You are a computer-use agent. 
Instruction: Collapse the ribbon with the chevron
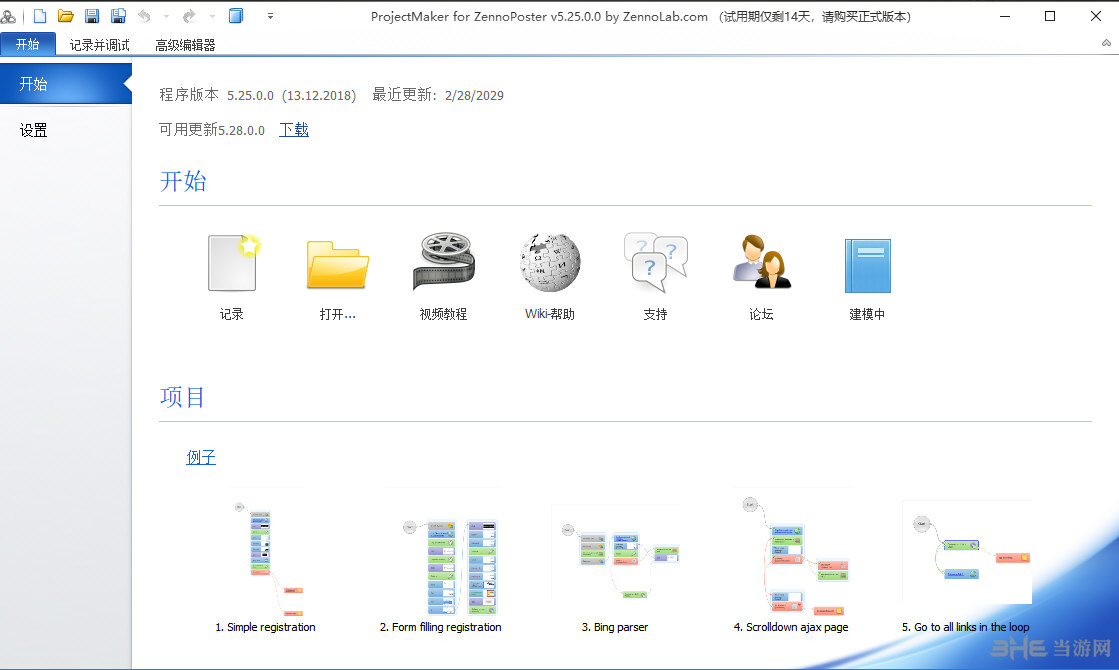coord(1106,43)
